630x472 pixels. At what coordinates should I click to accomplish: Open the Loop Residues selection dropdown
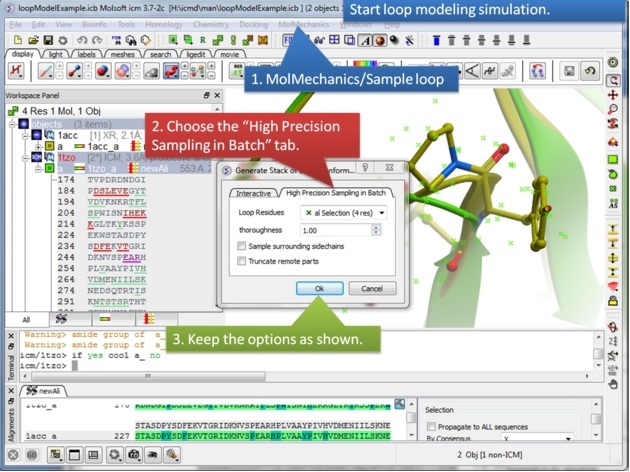[x=345, y=213]
